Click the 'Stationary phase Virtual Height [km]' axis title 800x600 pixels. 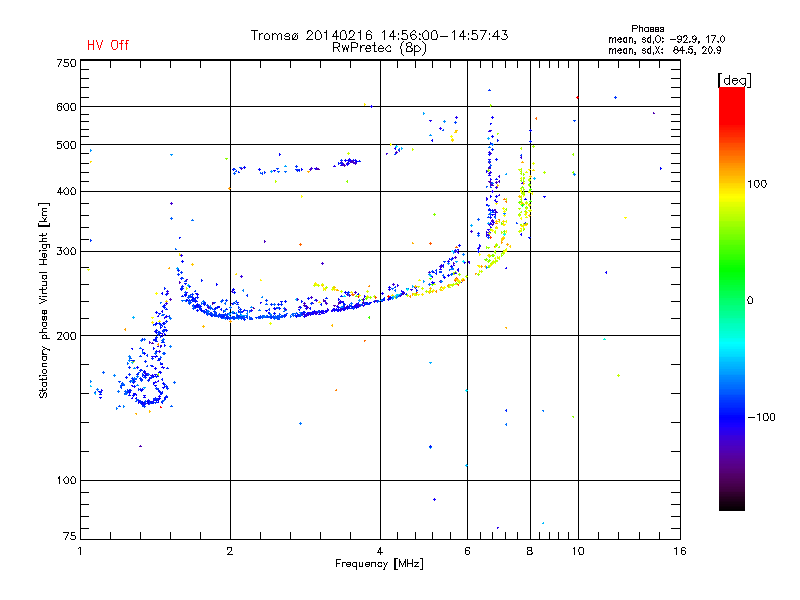pos(44,301)
